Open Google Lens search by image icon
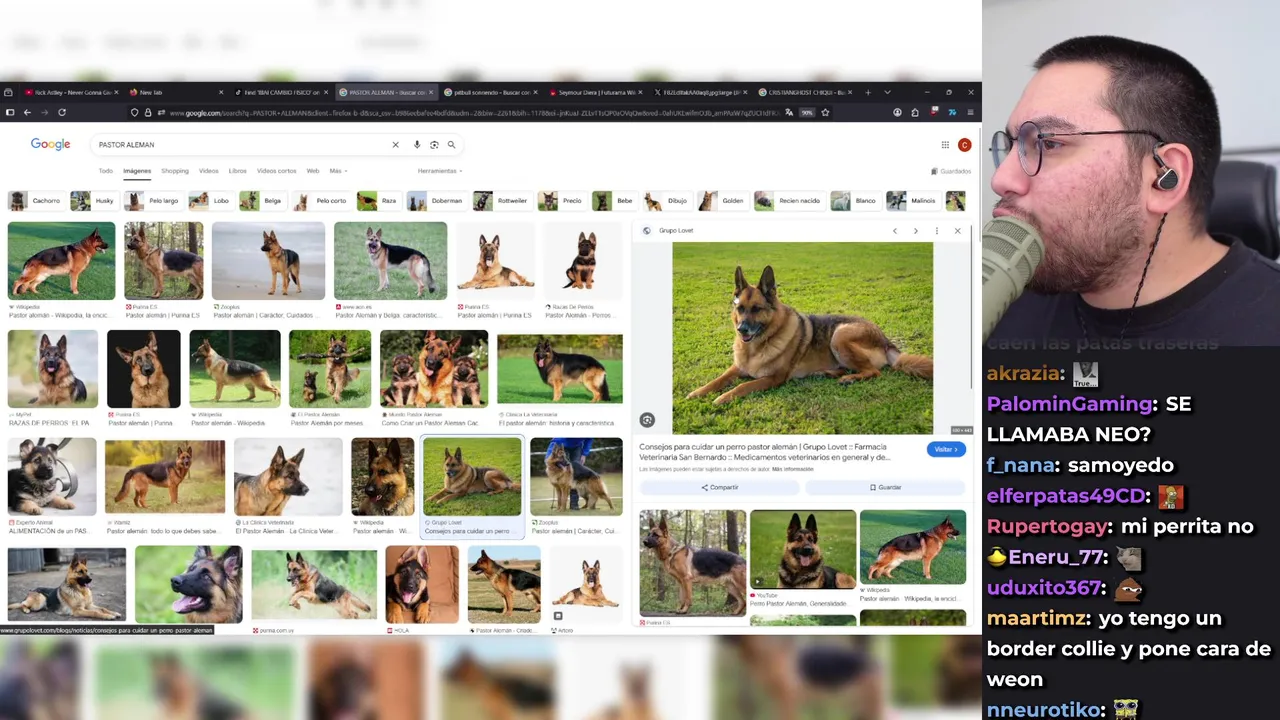Viewport: 1280px width, 720px height. point(434,145)
